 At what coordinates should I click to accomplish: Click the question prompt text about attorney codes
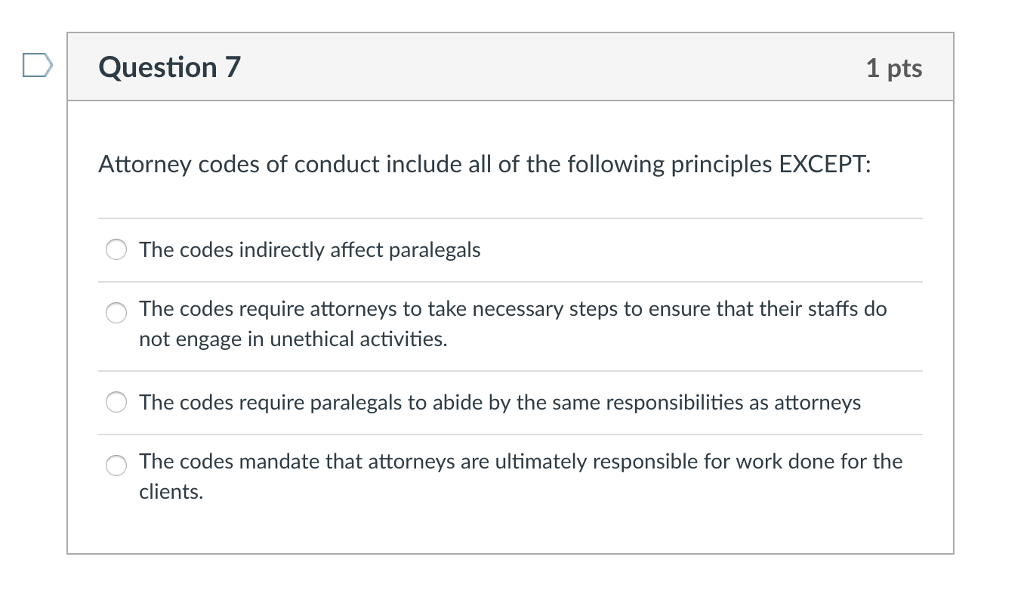coord(483,163)
